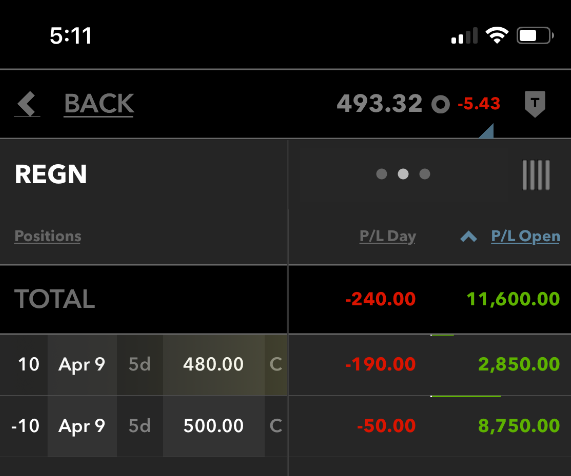Select the third page indicator dot
571x476 pixels.
pyautogui.click(x=425, y=174)
